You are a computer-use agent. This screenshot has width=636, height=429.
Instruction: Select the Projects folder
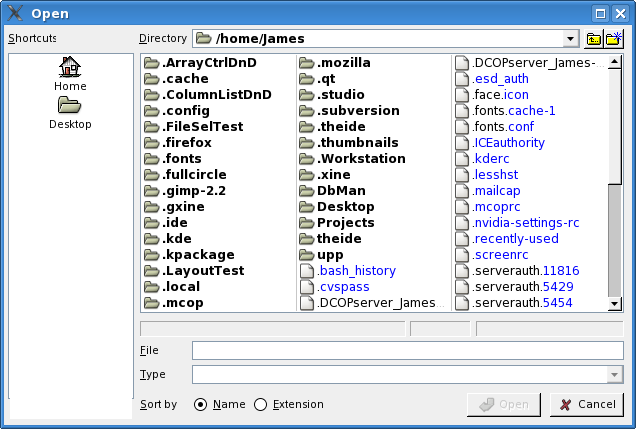point(345,223)
